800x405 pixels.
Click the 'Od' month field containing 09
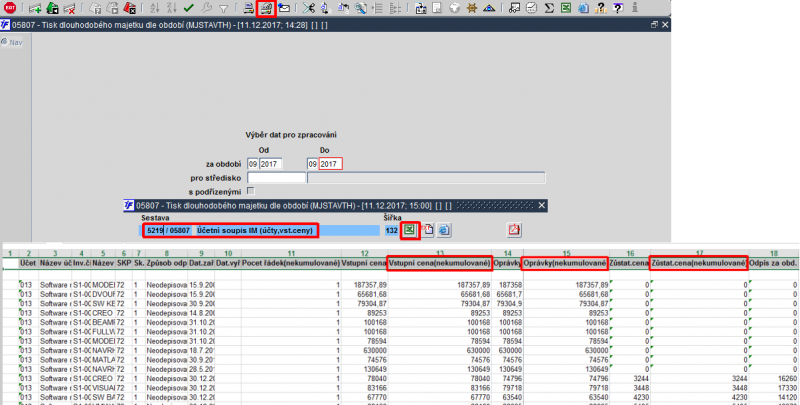click(x=253, y=164)
